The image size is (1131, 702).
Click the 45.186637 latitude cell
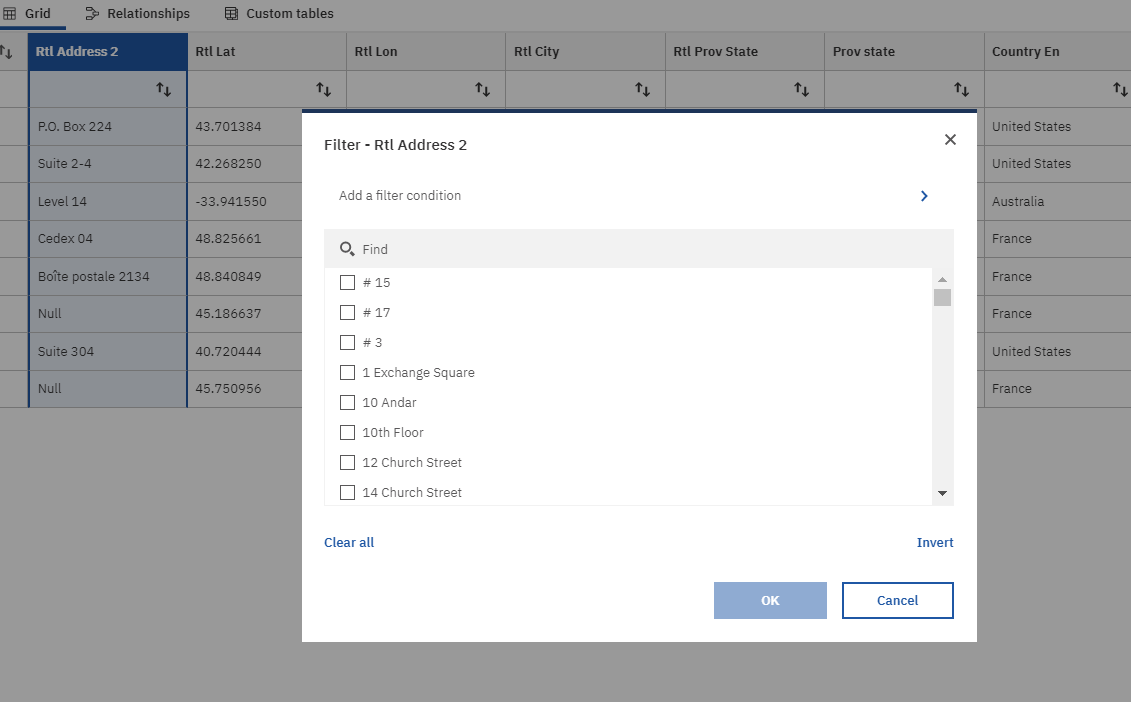pos(245,314)
